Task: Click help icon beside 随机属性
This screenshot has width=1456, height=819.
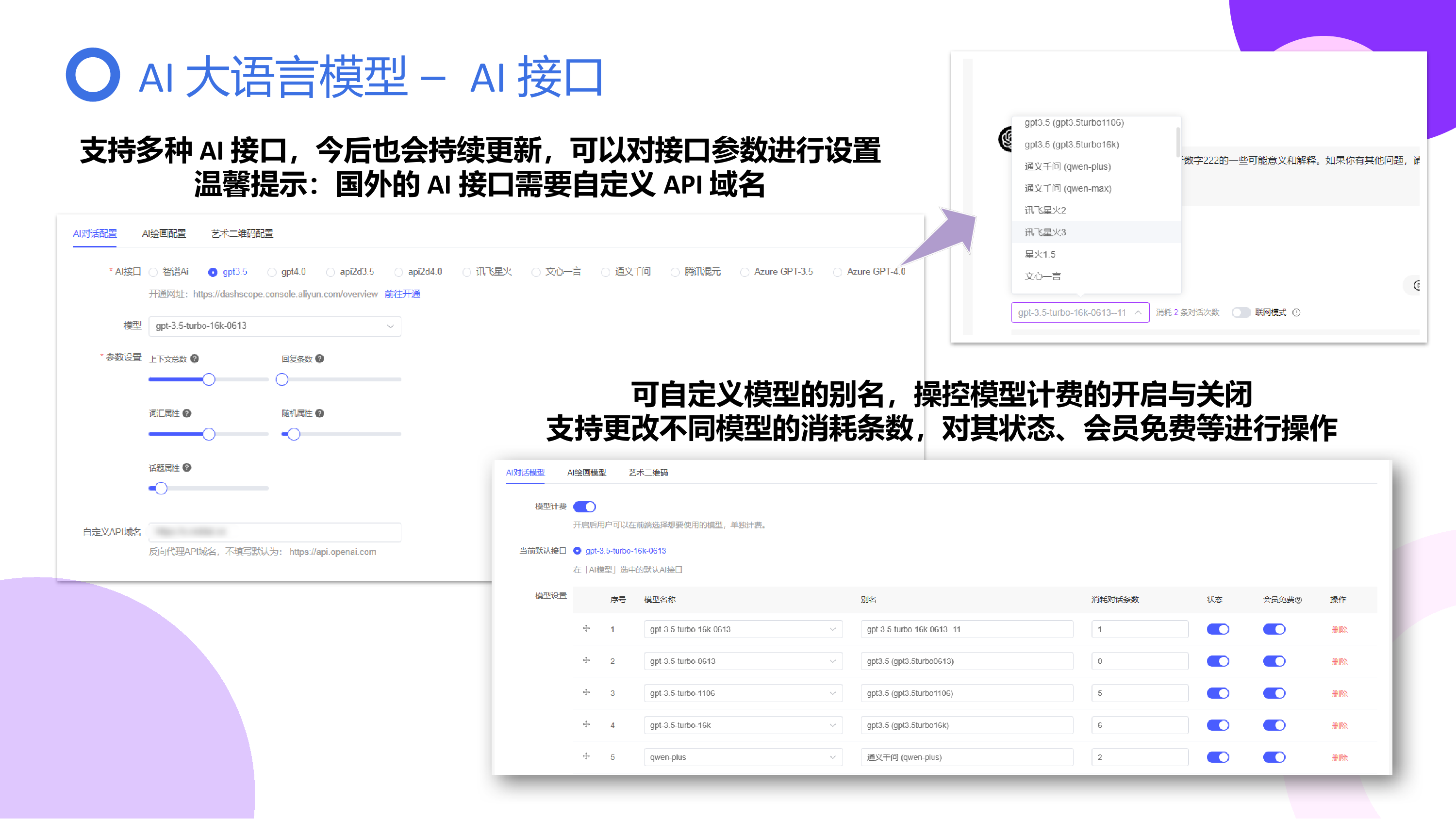Action: (319, 413)
